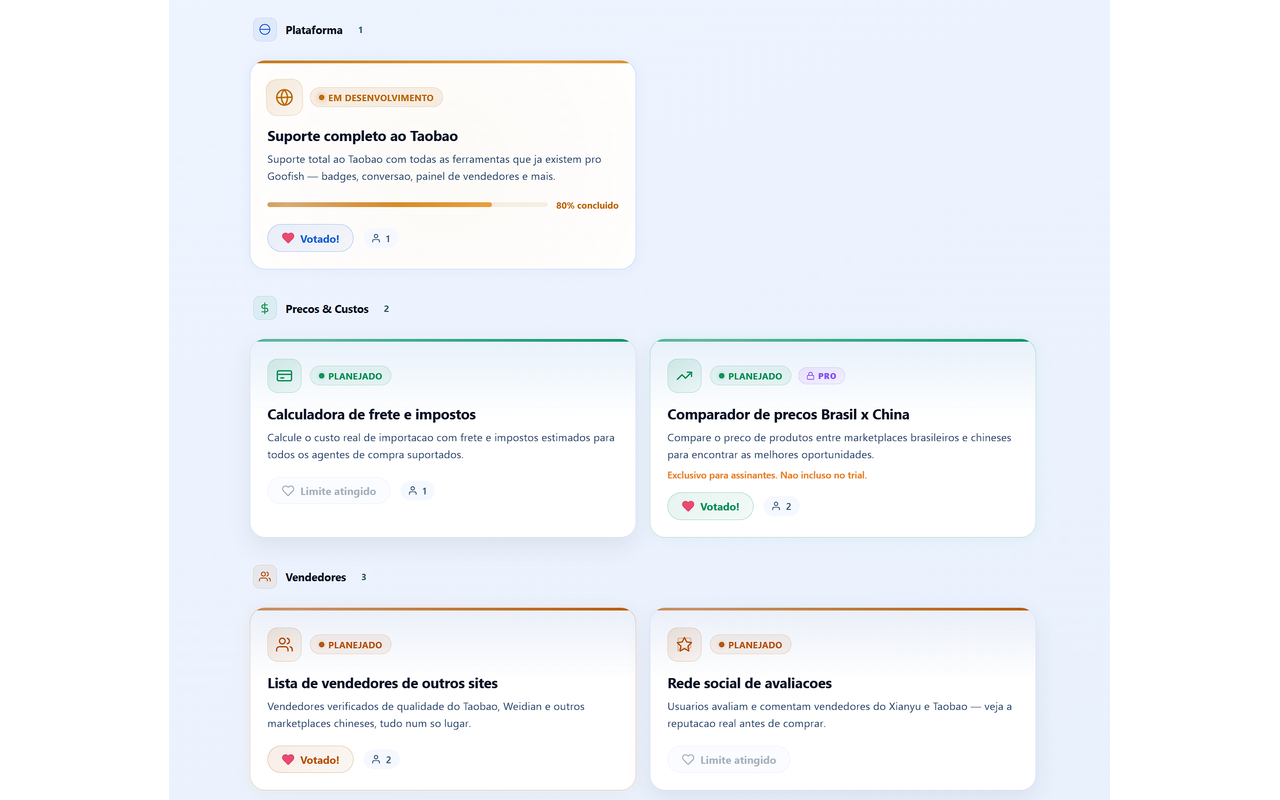
Task: Click the Vendedores section icon
Action: point(264,576)
